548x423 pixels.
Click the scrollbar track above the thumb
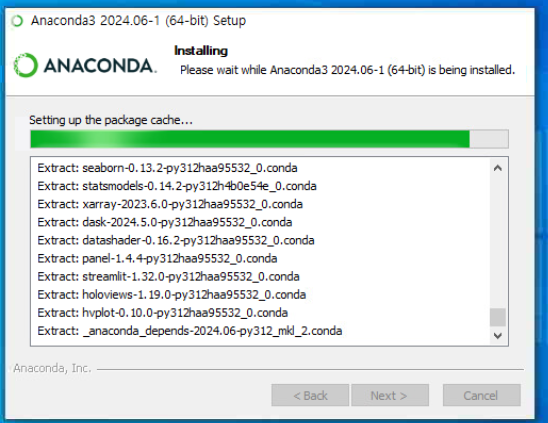(498, 242)
